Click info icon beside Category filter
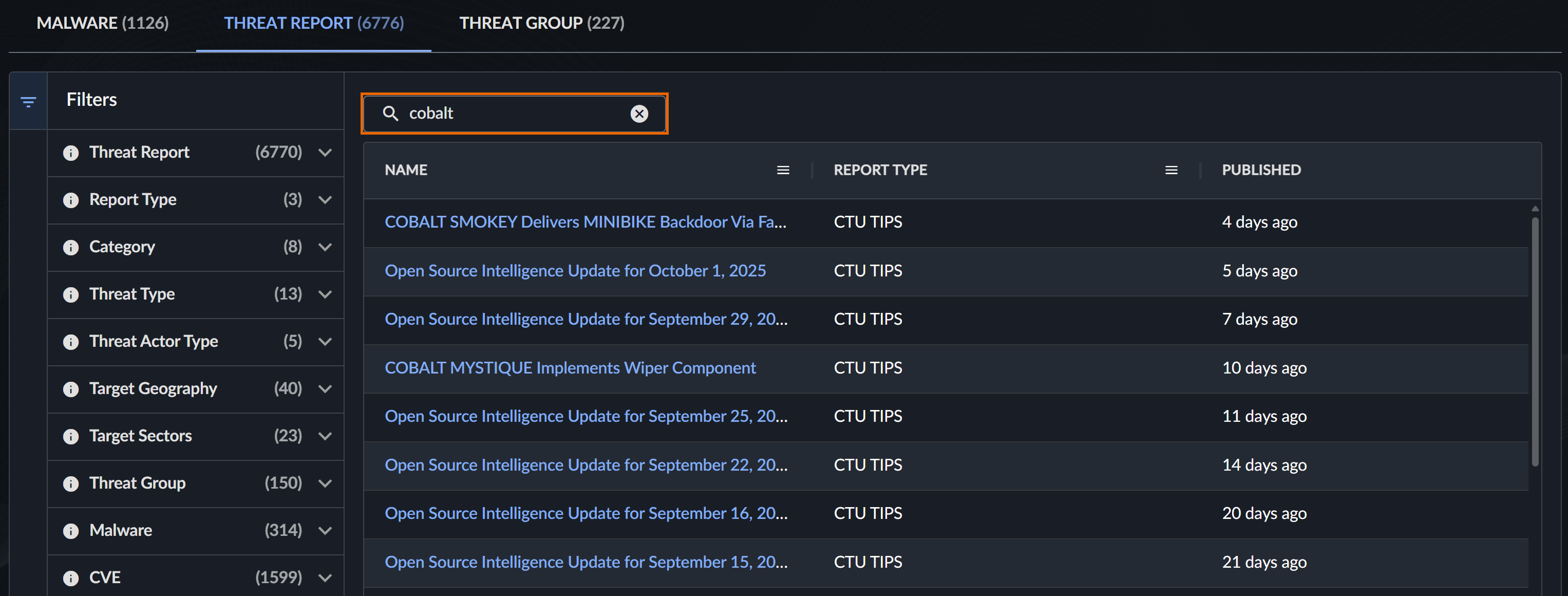This screenshot has width=1568, height=596. [70, 247]
